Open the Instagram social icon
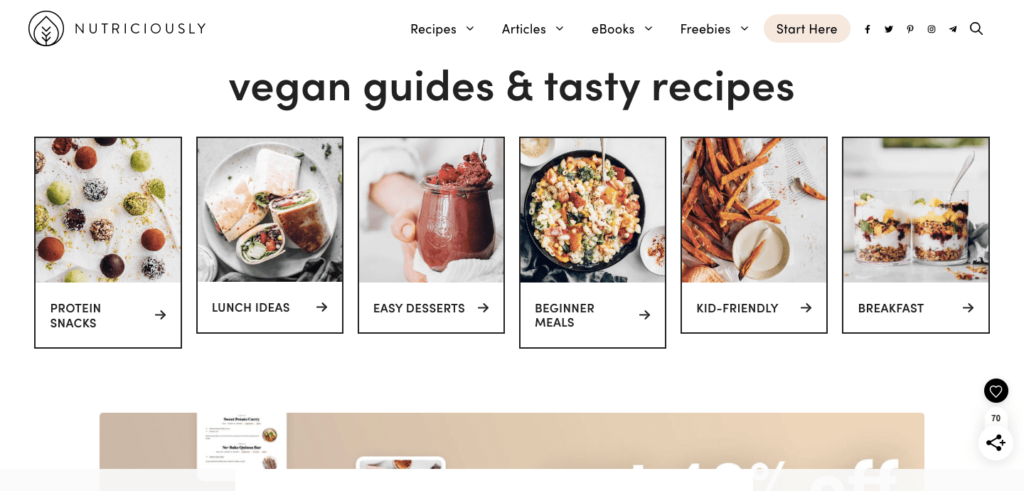1024x491 pixels. pyautogui.click(x=931, y=29)
